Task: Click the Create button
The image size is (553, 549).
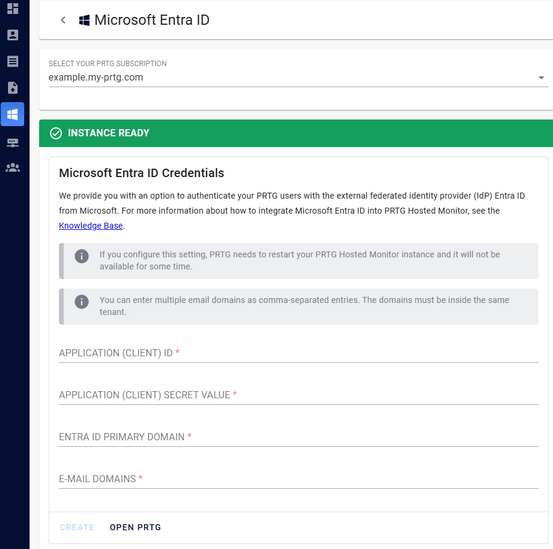Action: 77,527
